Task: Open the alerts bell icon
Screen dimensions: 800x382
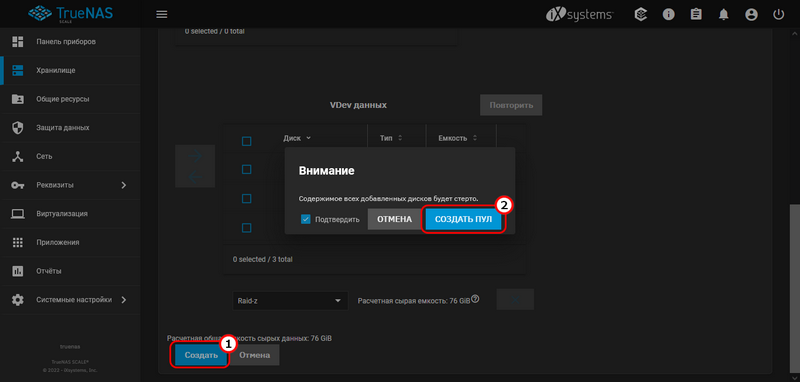Action: tap(723, 14)
